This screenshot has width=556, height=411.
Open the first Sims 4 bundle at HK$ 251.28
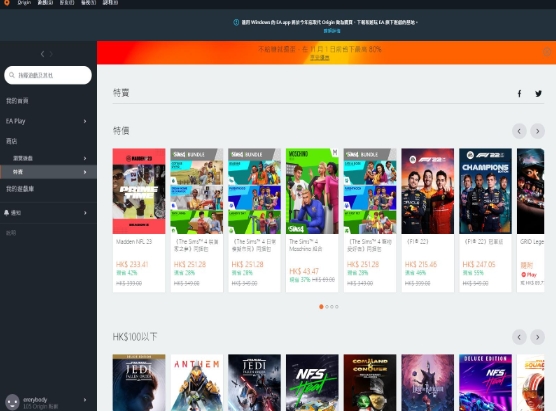[x=197, y=191]
